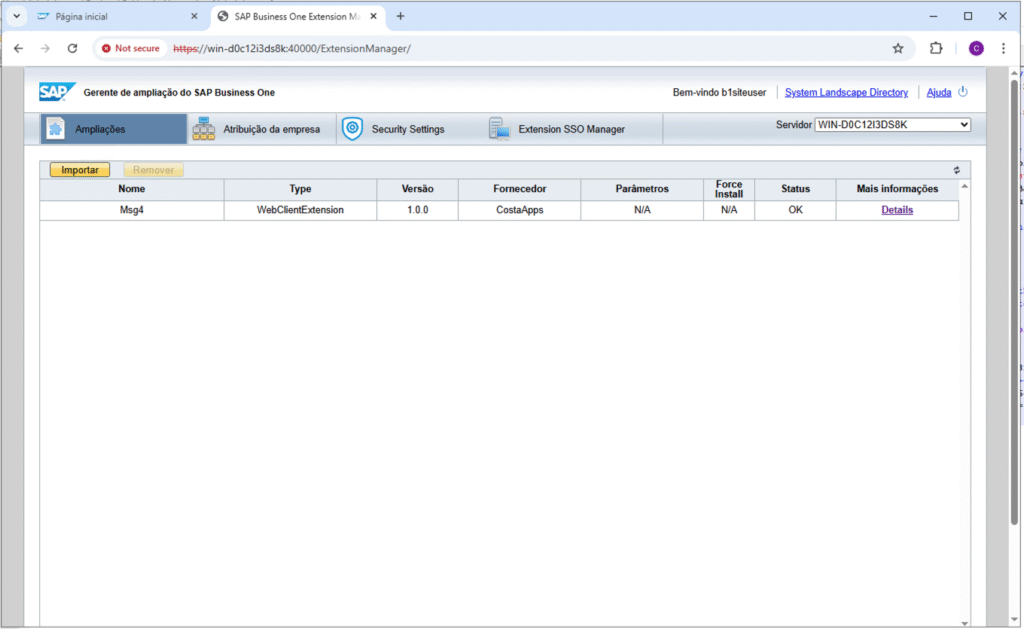
Task: Open the Details link for Msg4
Action: tap(897, 210)
